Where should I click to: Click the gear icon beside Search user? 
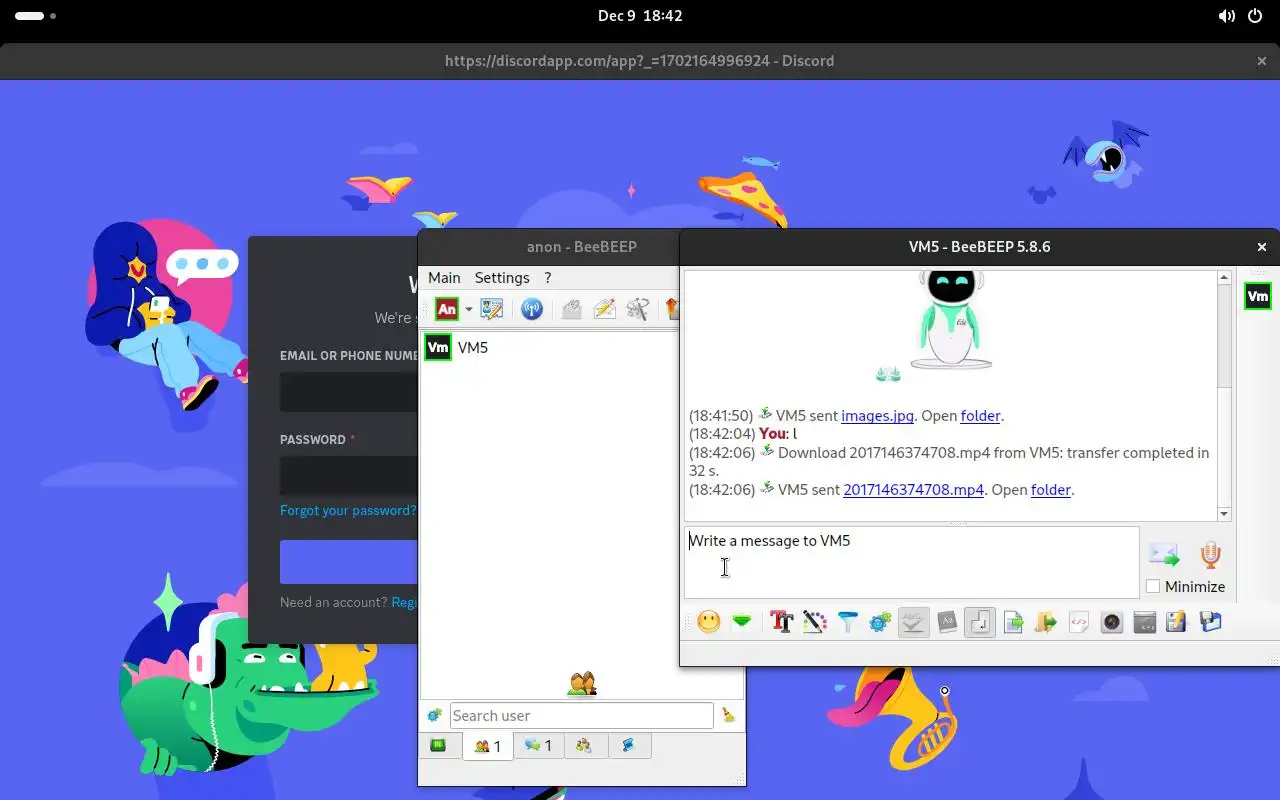point(434,716)
